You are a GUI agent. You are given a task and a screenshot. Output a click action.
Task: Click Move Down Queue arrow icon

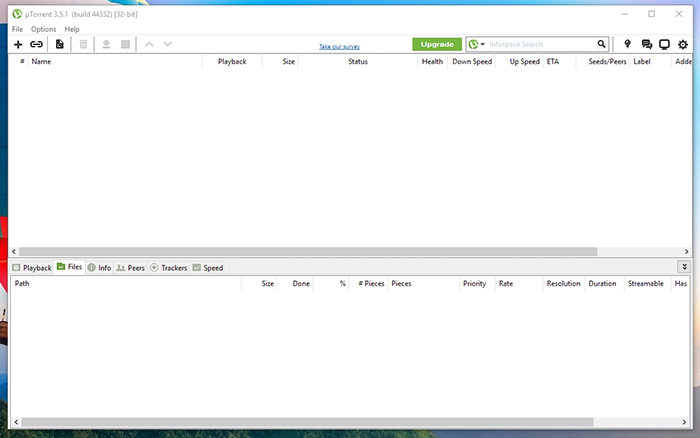(167, 44)
